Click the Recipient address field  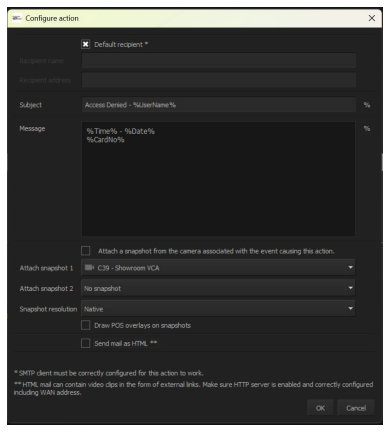click(x=219, y=80)
